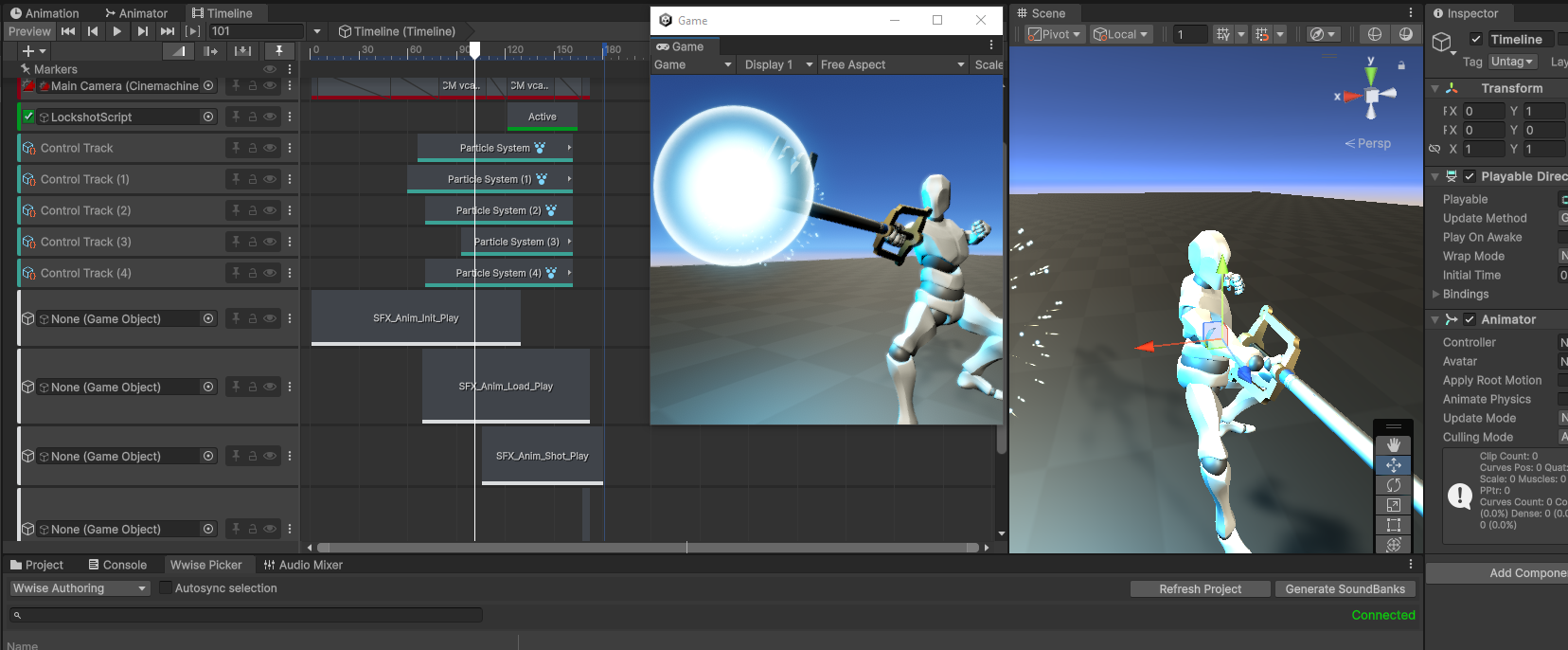Expand the Bindings section in Inspector
Screen dimensions: 1568x650
1436,294
